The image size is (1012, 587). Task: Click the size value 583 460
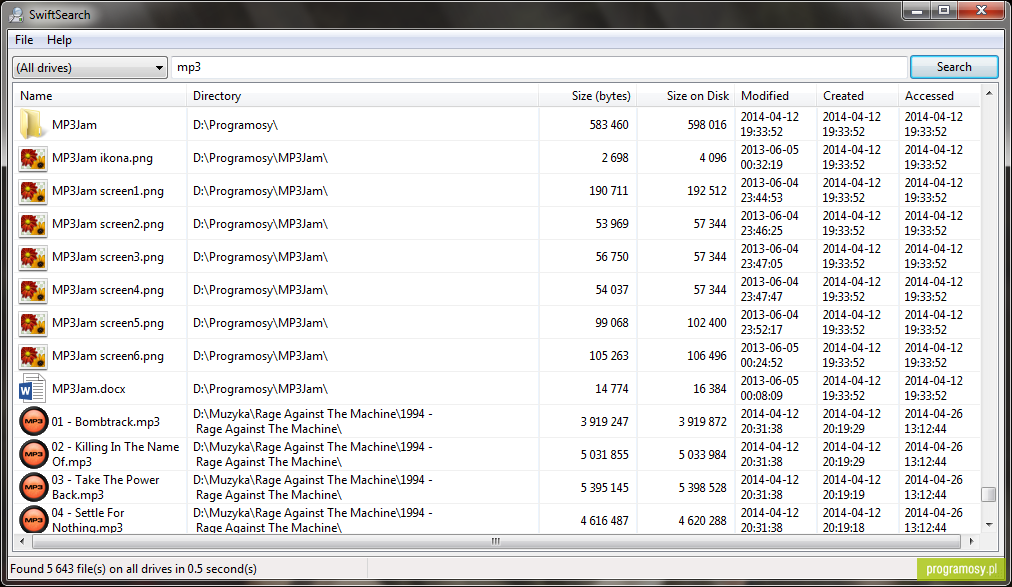[x=609, y=124]
